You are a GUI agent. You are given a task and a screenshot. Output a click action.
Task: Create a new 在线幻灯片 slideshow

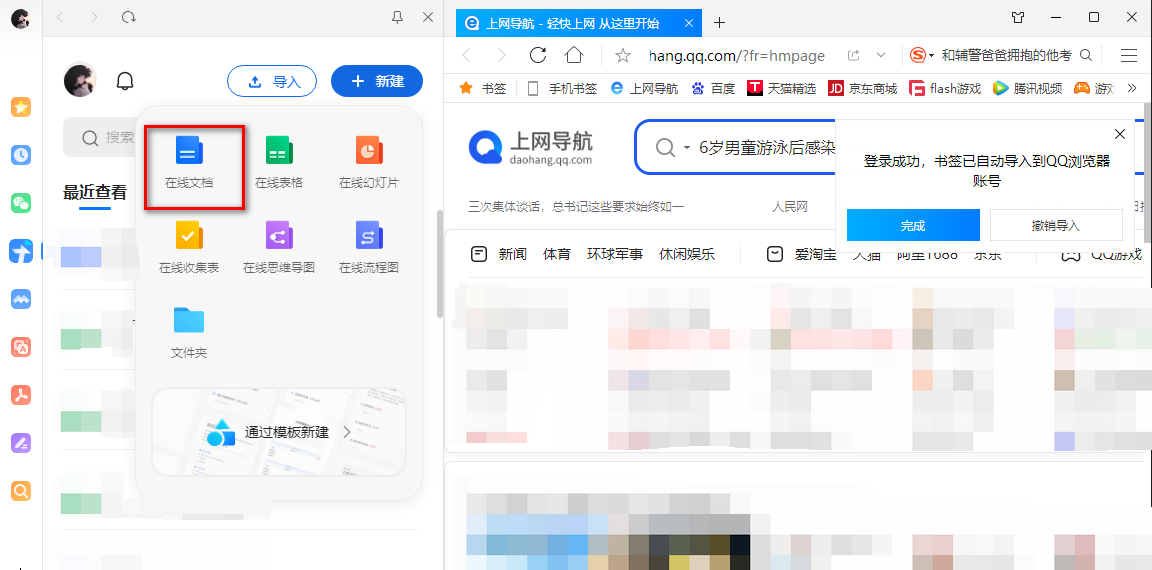[x=369, y=162]
